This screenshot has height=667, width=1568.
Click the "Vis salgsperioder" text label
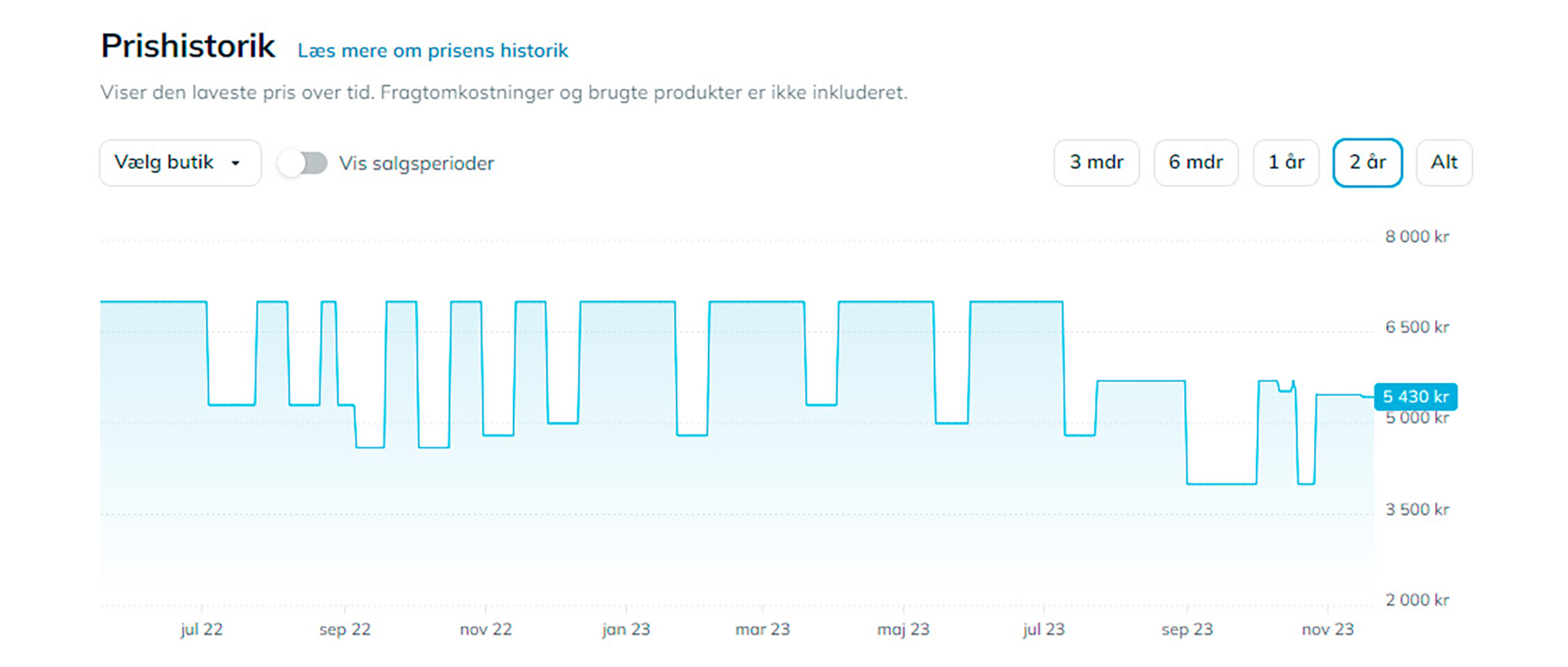[x=416, y=163]
